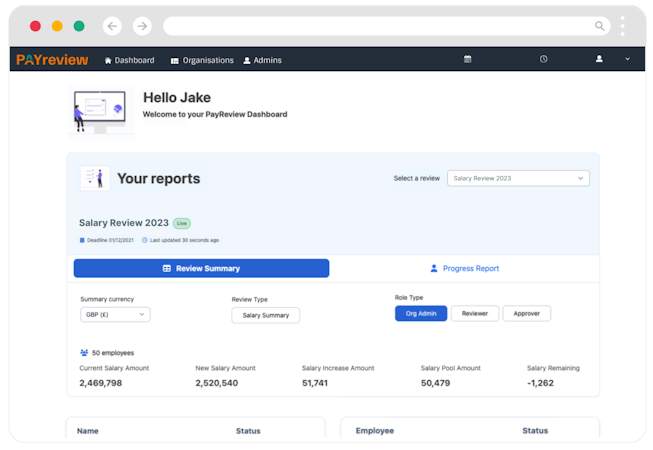Open the Admins nav item
This screenshot has width=653, height=450.
click(x=262, y=60)
